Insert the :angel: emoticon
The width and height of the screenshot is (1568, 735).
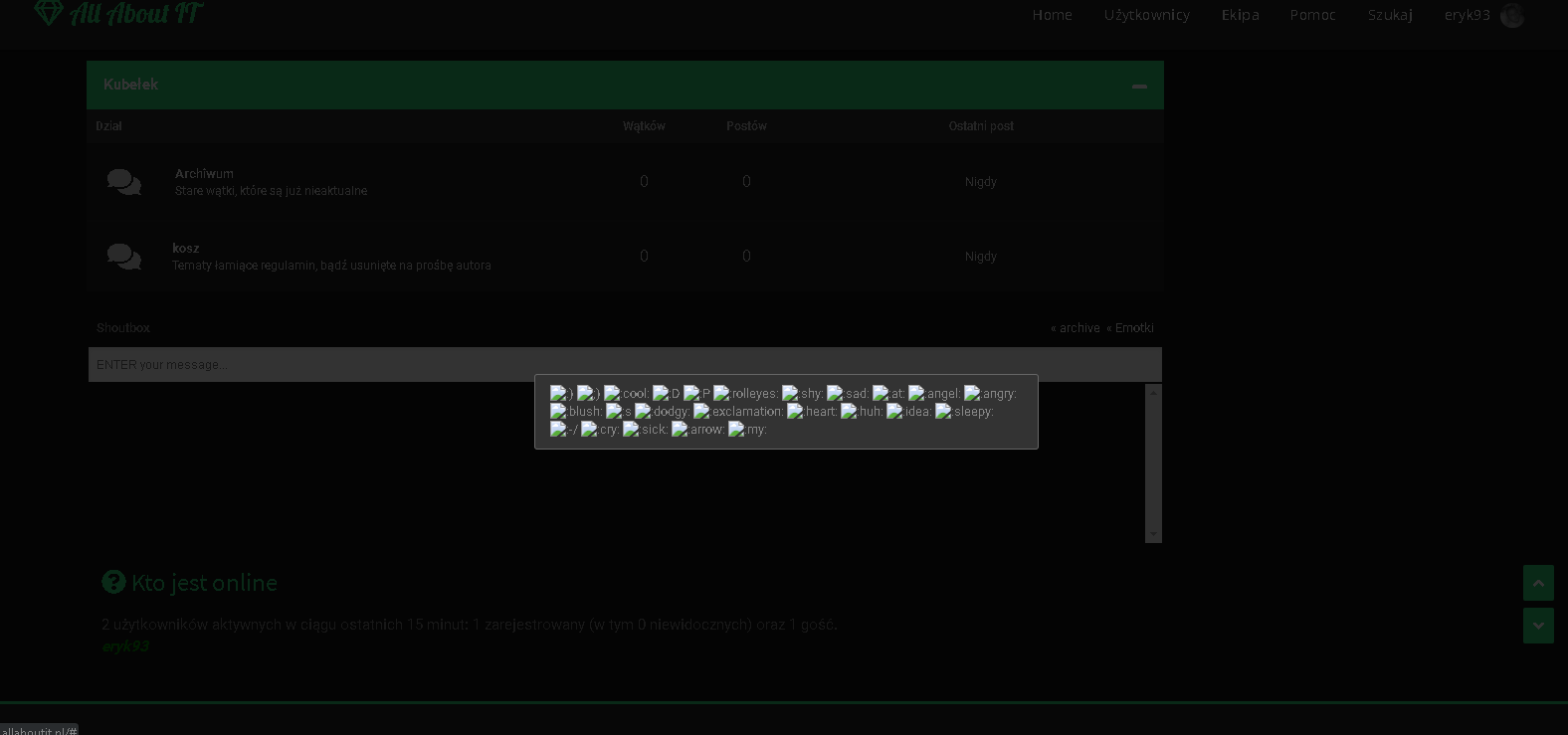[934, 394]
